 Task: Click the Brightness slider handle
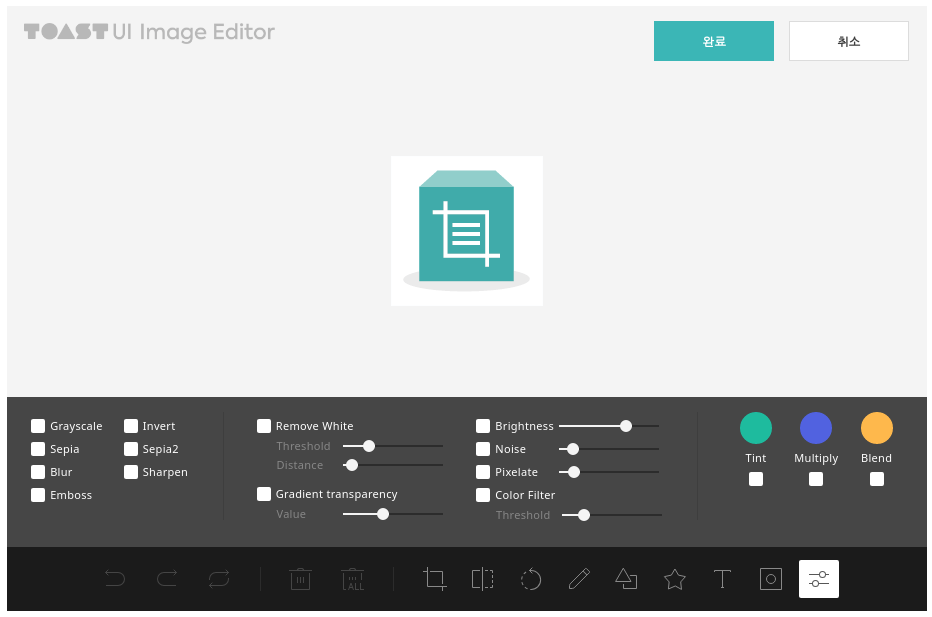coord(626,426)
